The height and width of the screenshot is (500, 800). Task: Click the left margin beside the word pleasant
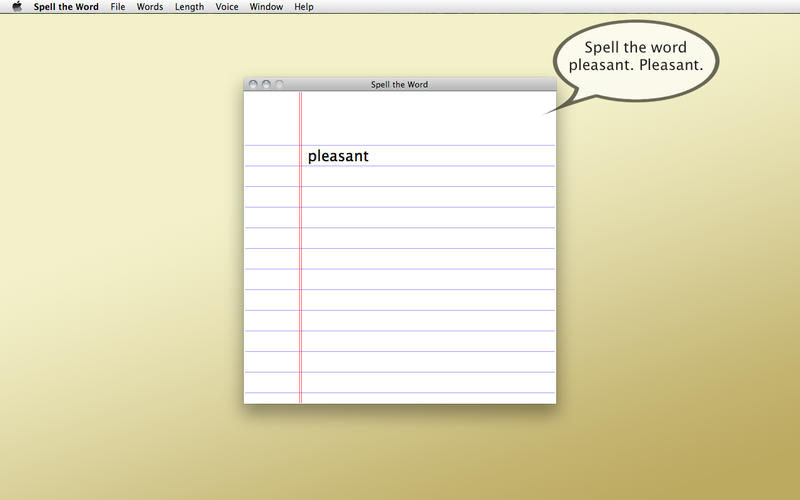coord(271,156)
